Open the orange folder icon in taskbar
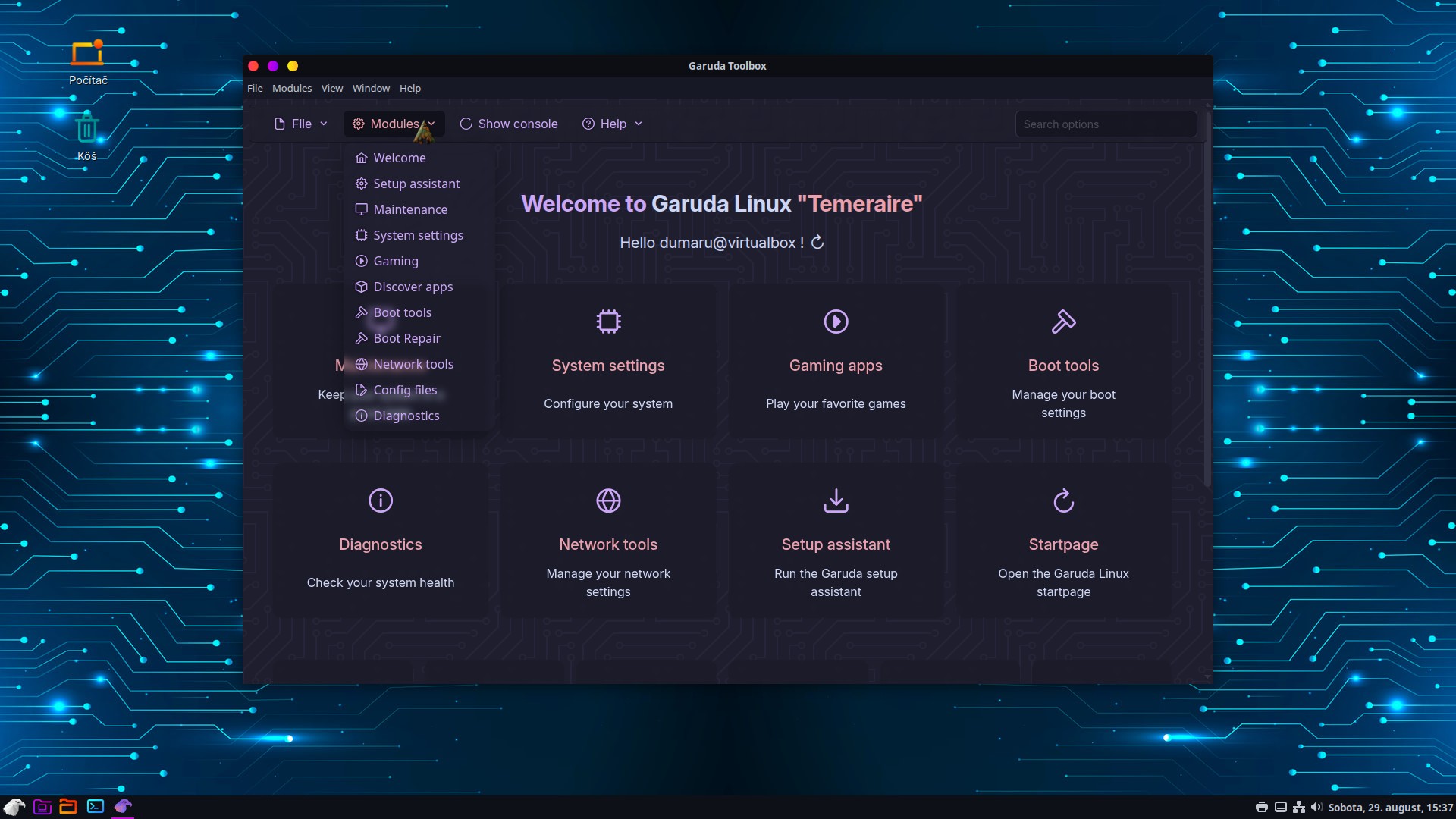 click(68, 807)
